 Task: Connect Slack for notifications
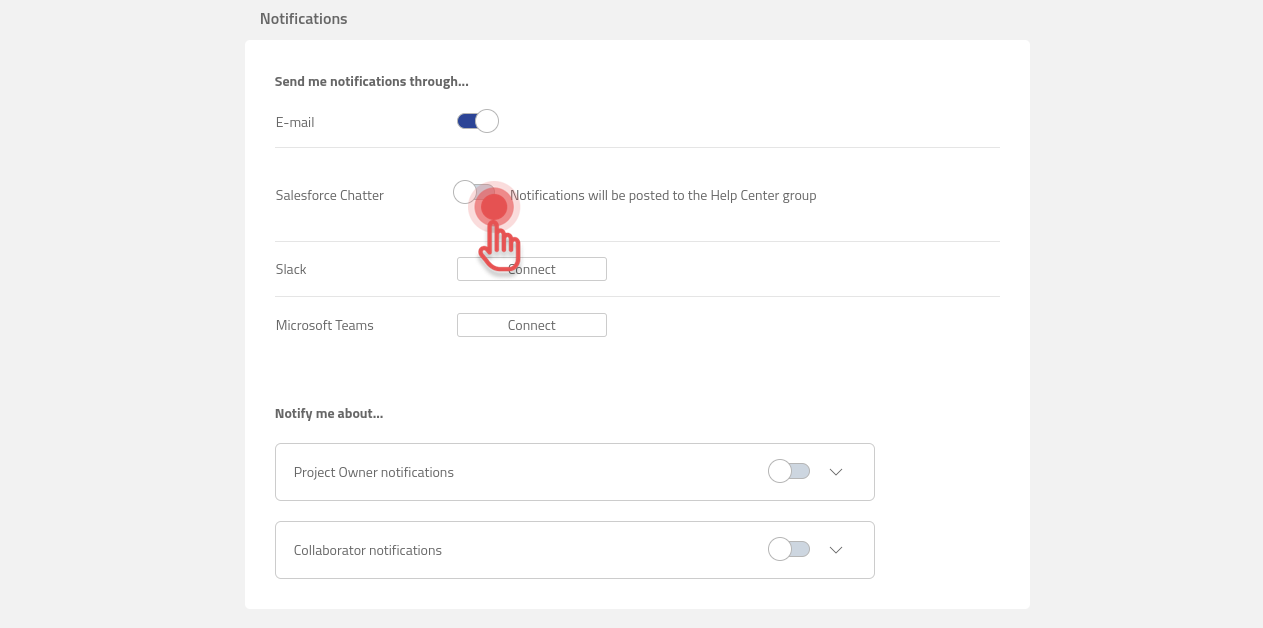[x=531, y=268]
